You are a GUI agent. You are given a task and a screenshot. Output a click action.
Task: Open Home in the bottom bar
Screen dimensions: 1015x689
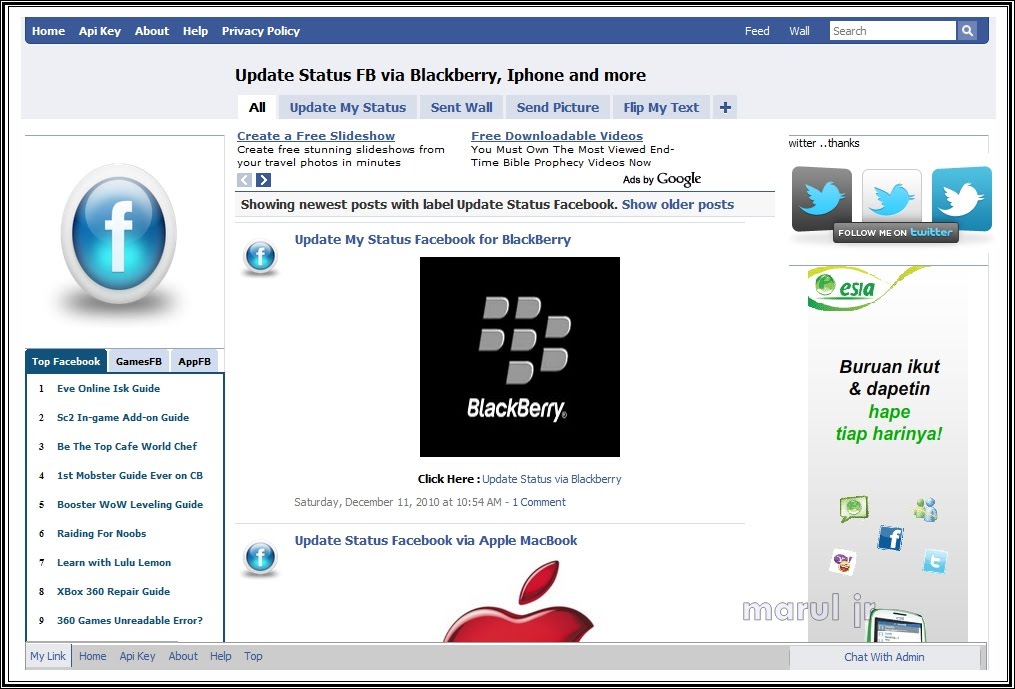coord(93,656)
